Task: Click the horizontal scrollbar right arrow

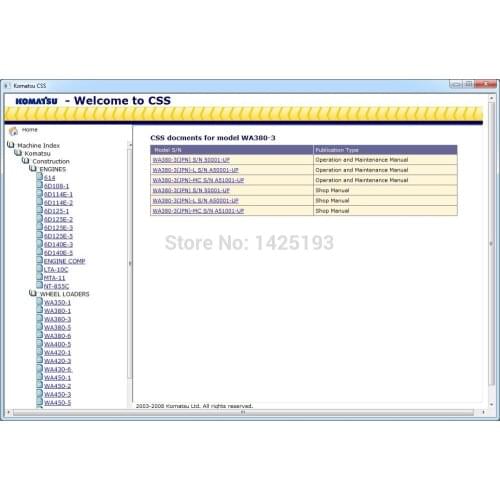Action: point(483,413)
